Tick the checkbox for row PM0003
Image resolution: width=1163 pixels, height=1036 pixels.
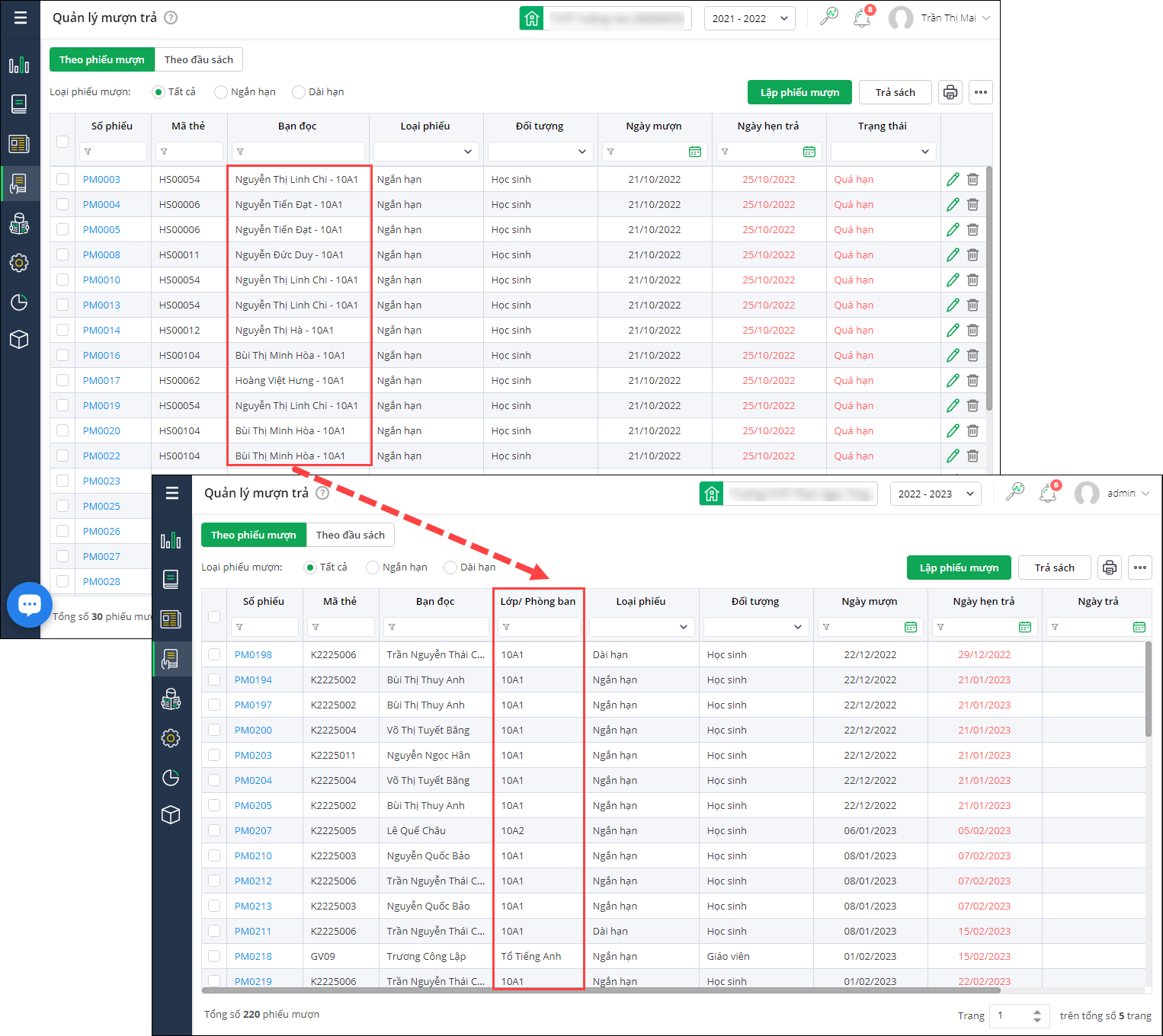pyautogui.click(x=62, y=179)
